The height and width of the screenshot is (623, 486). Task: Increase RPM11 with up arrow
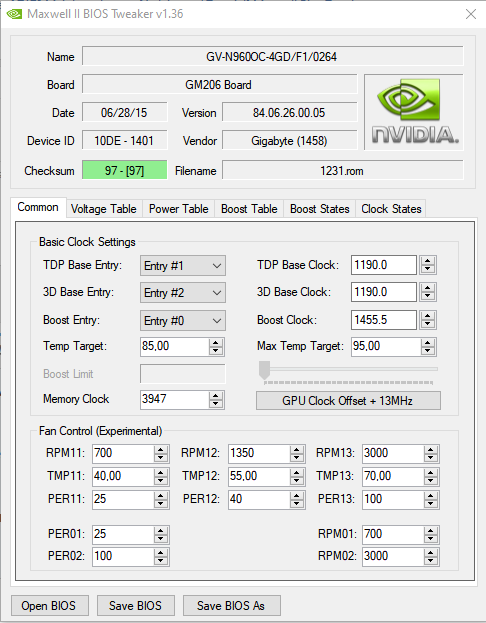click(161, 450)
